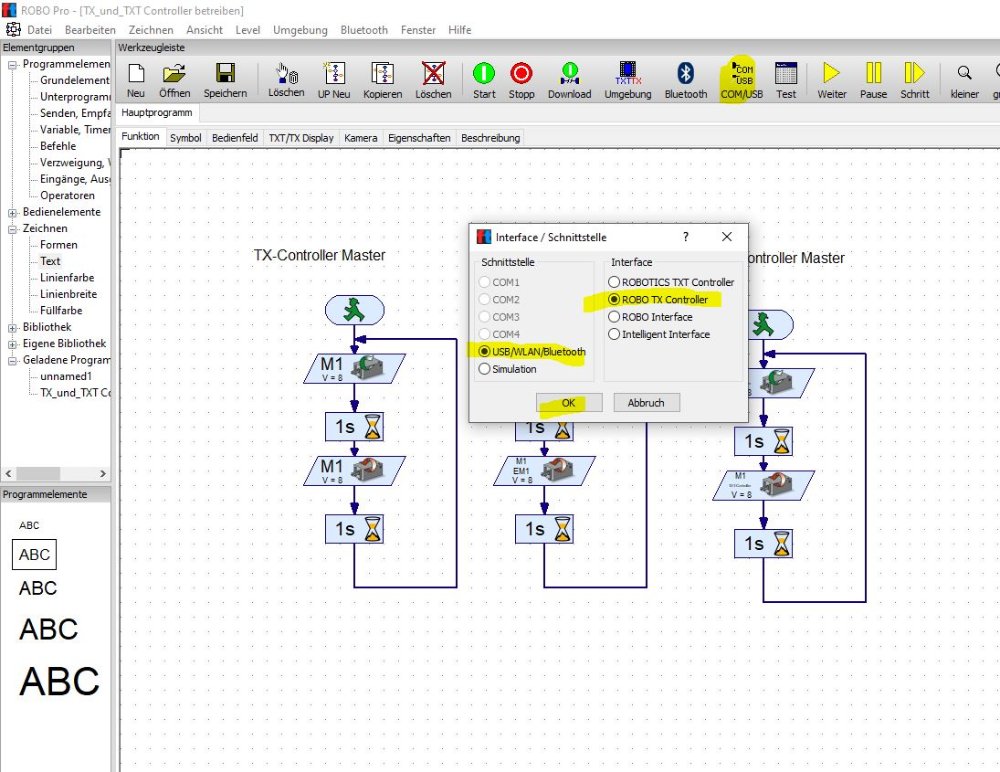Screen dimensions: 1000x772
Task: Stop the program with red Stopp icon
Action: click(521, 80)
